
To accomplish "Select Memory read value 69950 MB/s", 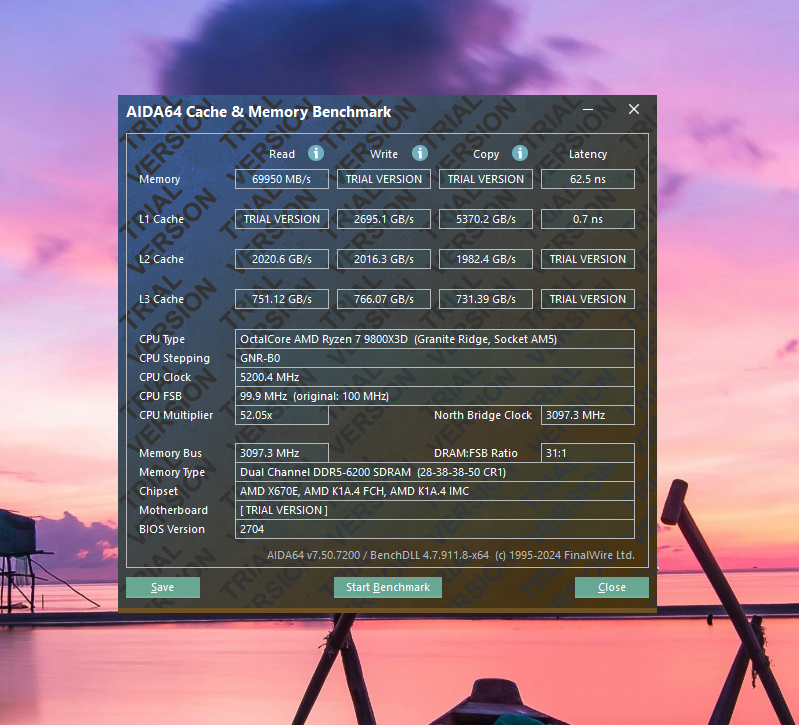I will tap(282, 179).
